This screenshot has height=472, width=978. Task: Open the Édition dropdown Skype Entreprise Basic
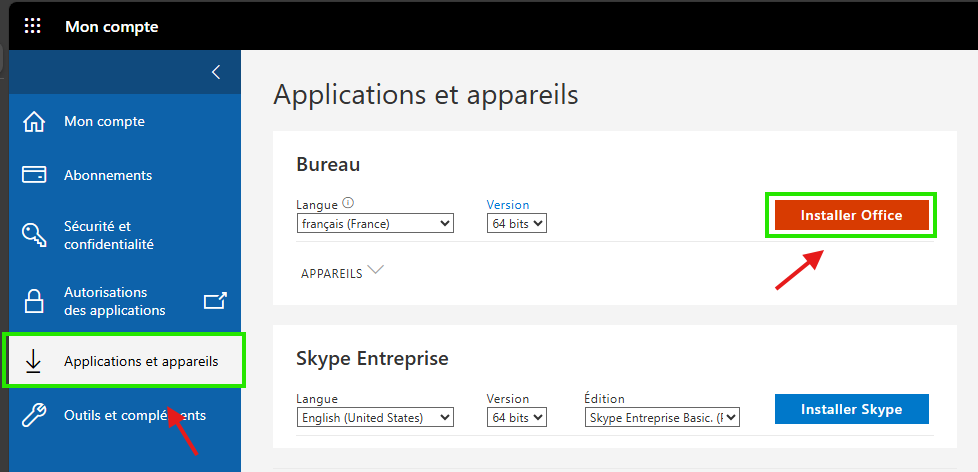pos(662,417)
